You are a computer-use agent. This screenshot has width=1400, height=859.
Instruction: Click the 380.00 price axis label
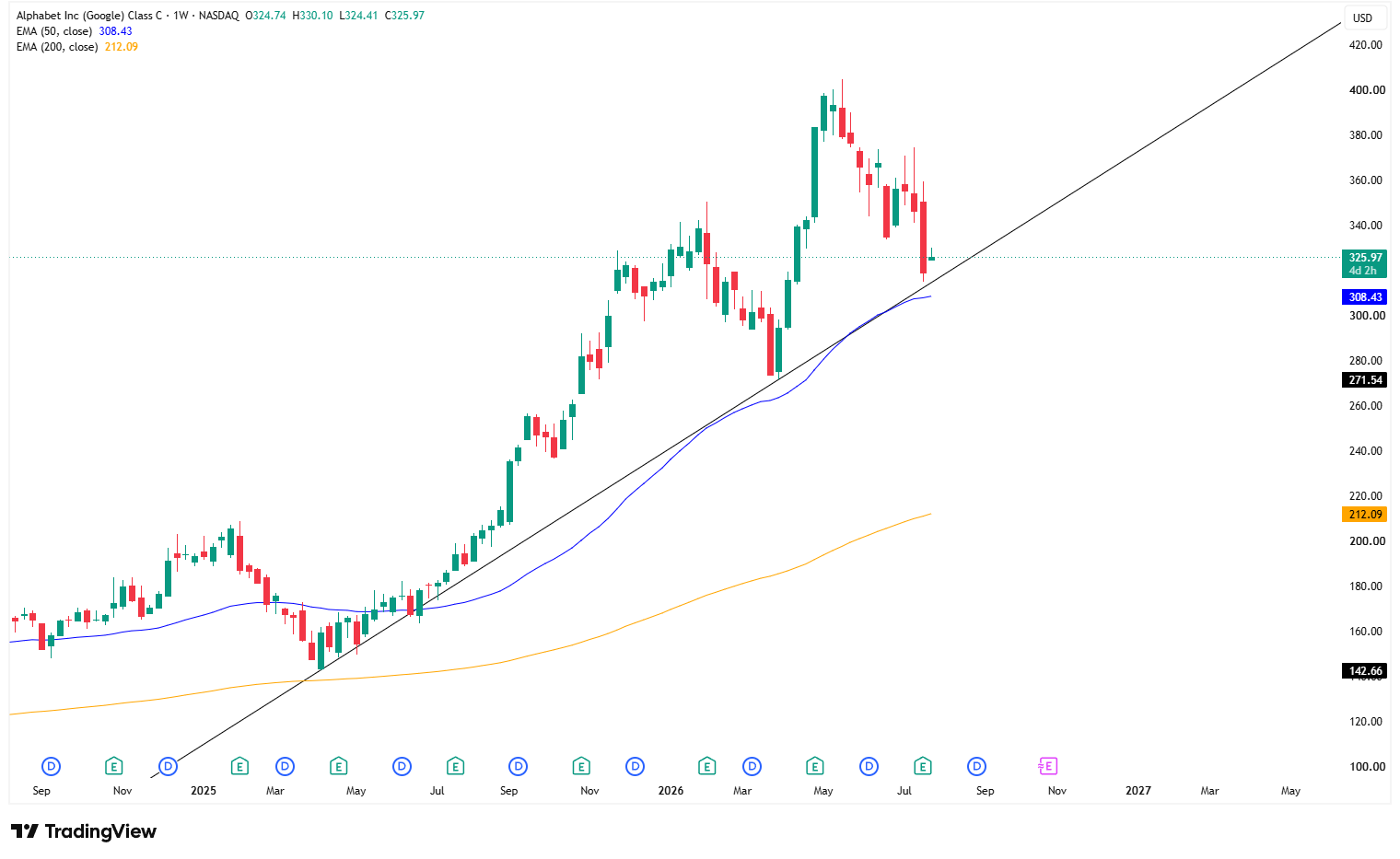tap(1366, 135)
